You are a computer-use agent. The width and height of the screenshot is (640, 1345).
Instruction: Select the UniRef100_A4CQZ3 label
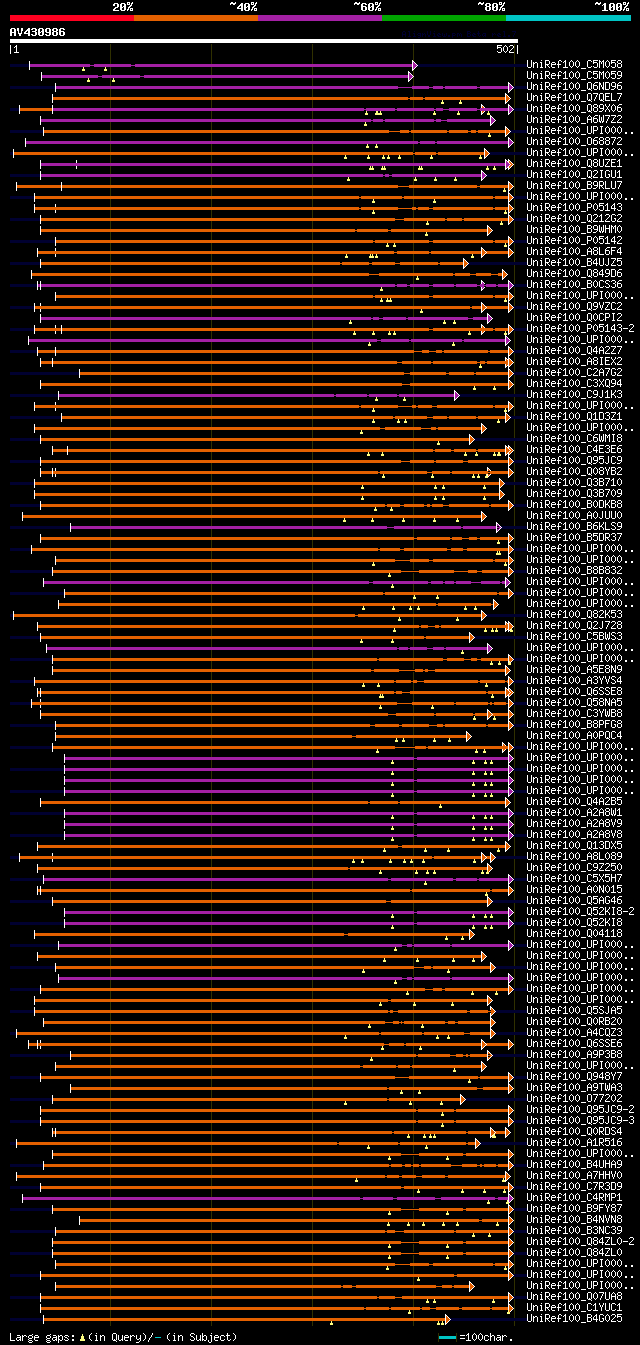coord(574,1032)
